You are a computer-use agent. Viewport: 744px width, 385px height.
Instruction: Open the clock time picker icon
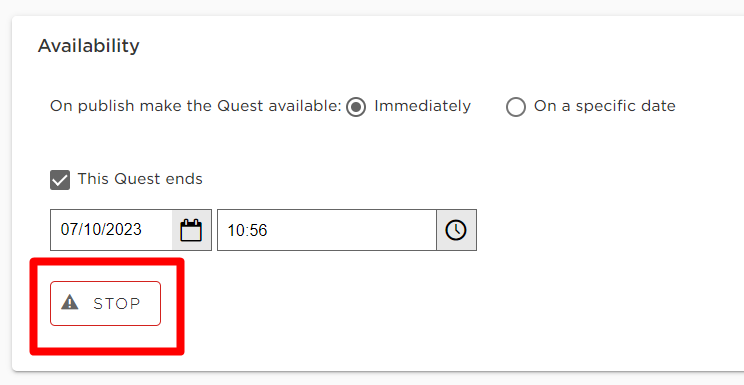(x=456, y=230)
